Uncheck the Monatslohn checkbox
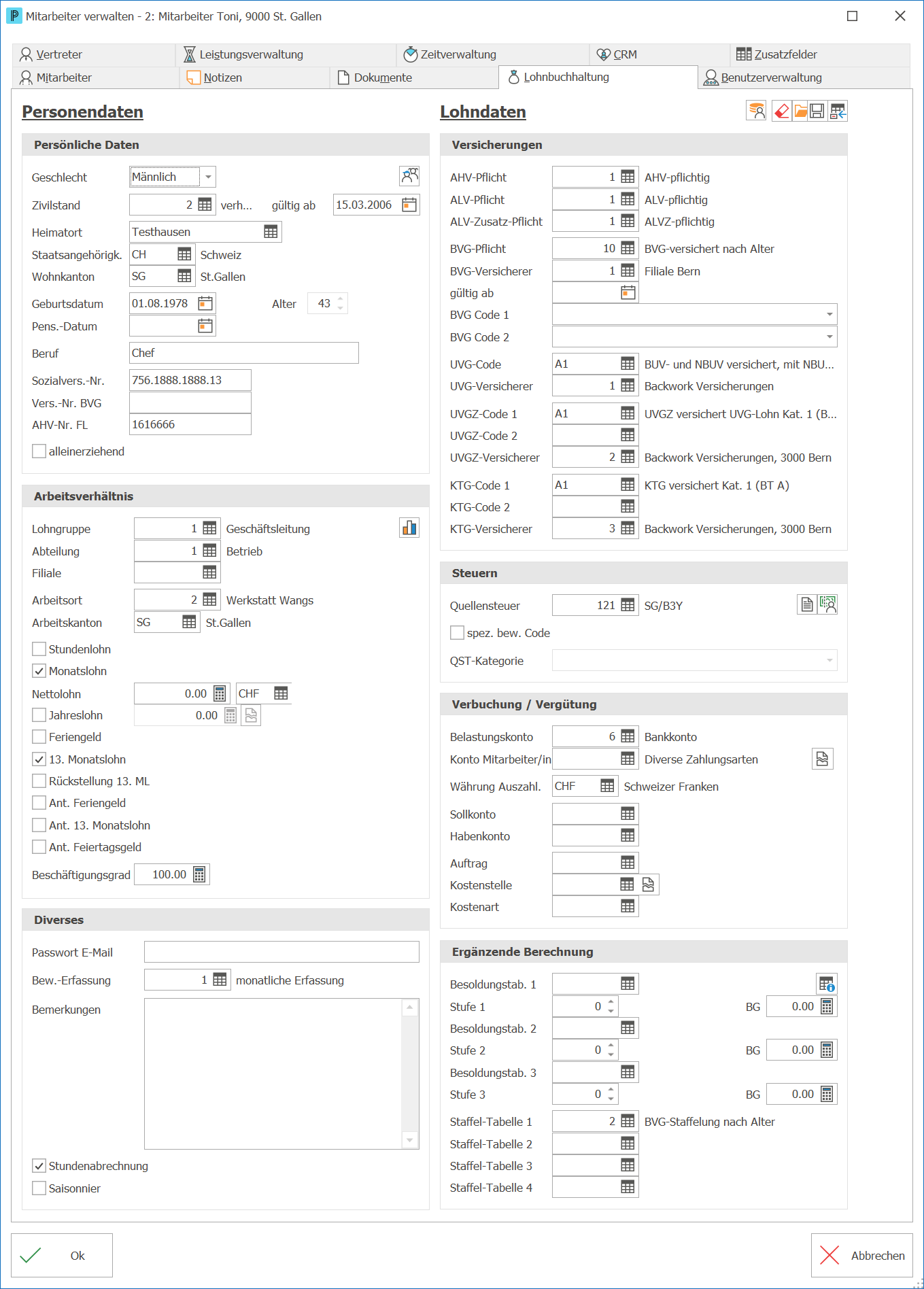 click(x=39, y=671)
